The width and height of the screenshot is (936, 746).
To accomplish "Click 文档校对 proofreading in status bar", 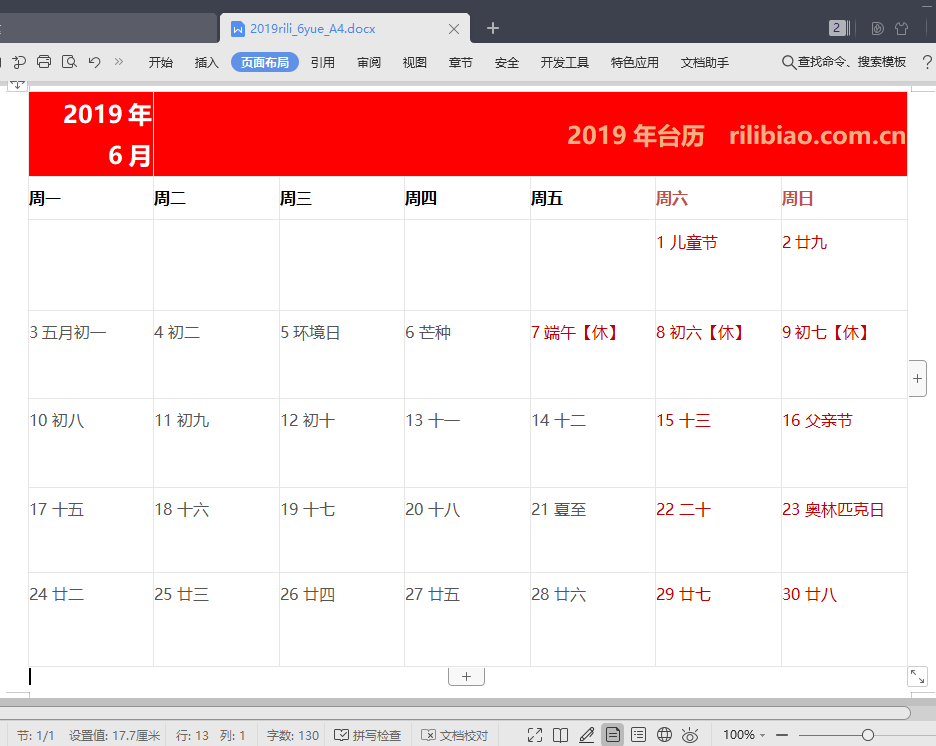I will pos(454,735).
